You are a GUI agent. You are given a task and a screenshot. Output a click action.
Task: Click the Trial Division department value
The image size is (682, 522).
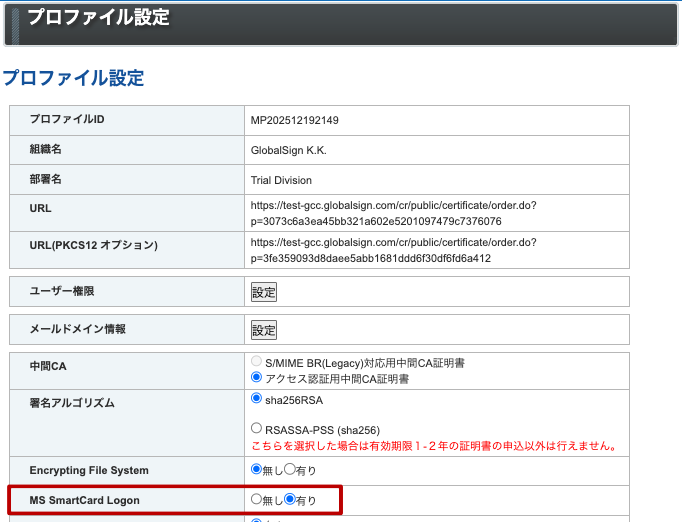(x=281, y=180)
